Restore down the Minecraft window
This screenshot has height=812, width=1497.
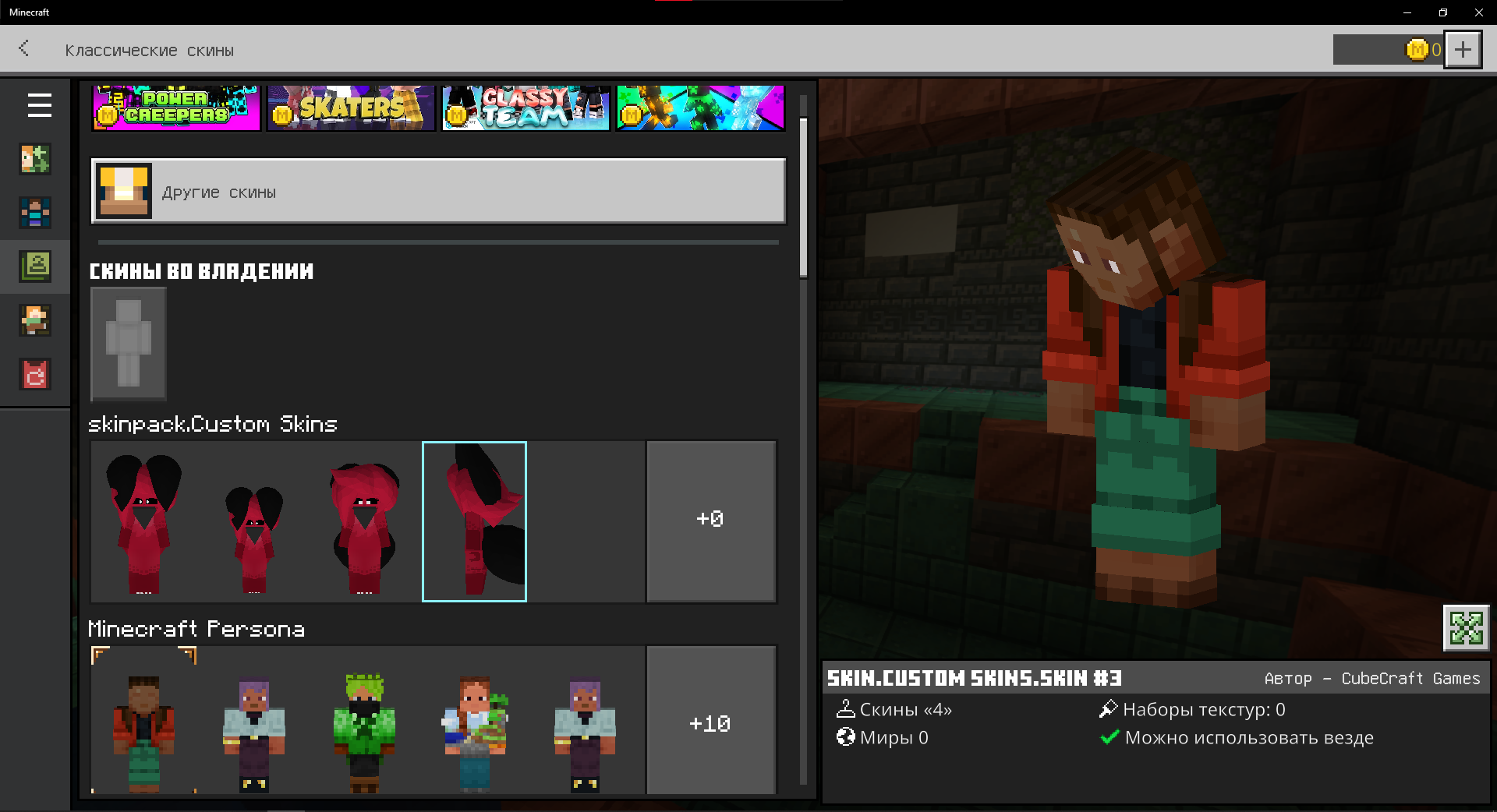click(1443, 12)
